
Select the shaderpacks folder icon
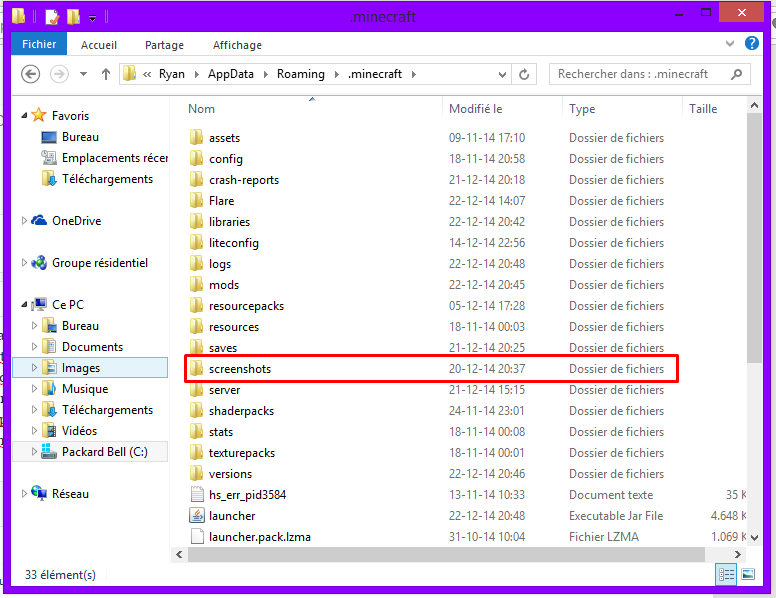pos(197,410)
